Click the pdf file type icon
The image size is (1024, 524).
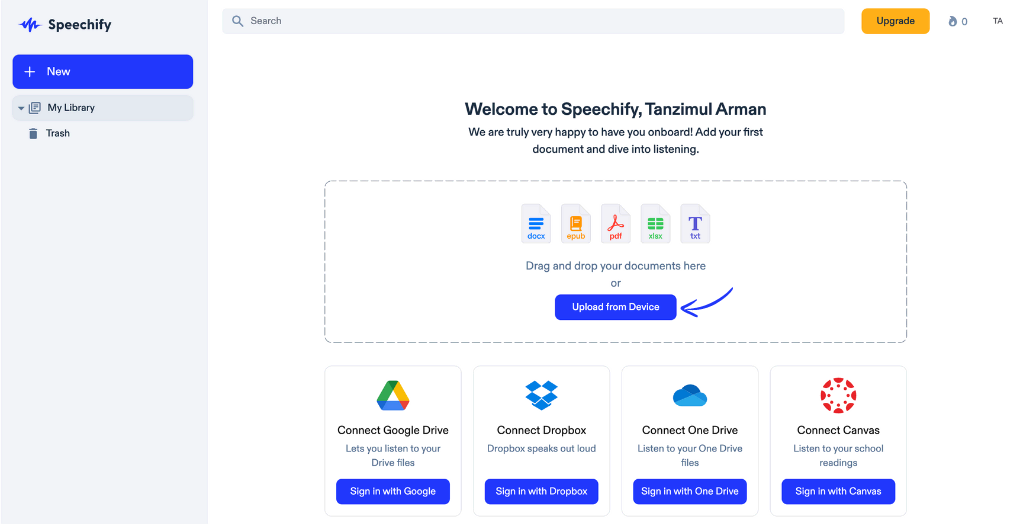point(616,223)
